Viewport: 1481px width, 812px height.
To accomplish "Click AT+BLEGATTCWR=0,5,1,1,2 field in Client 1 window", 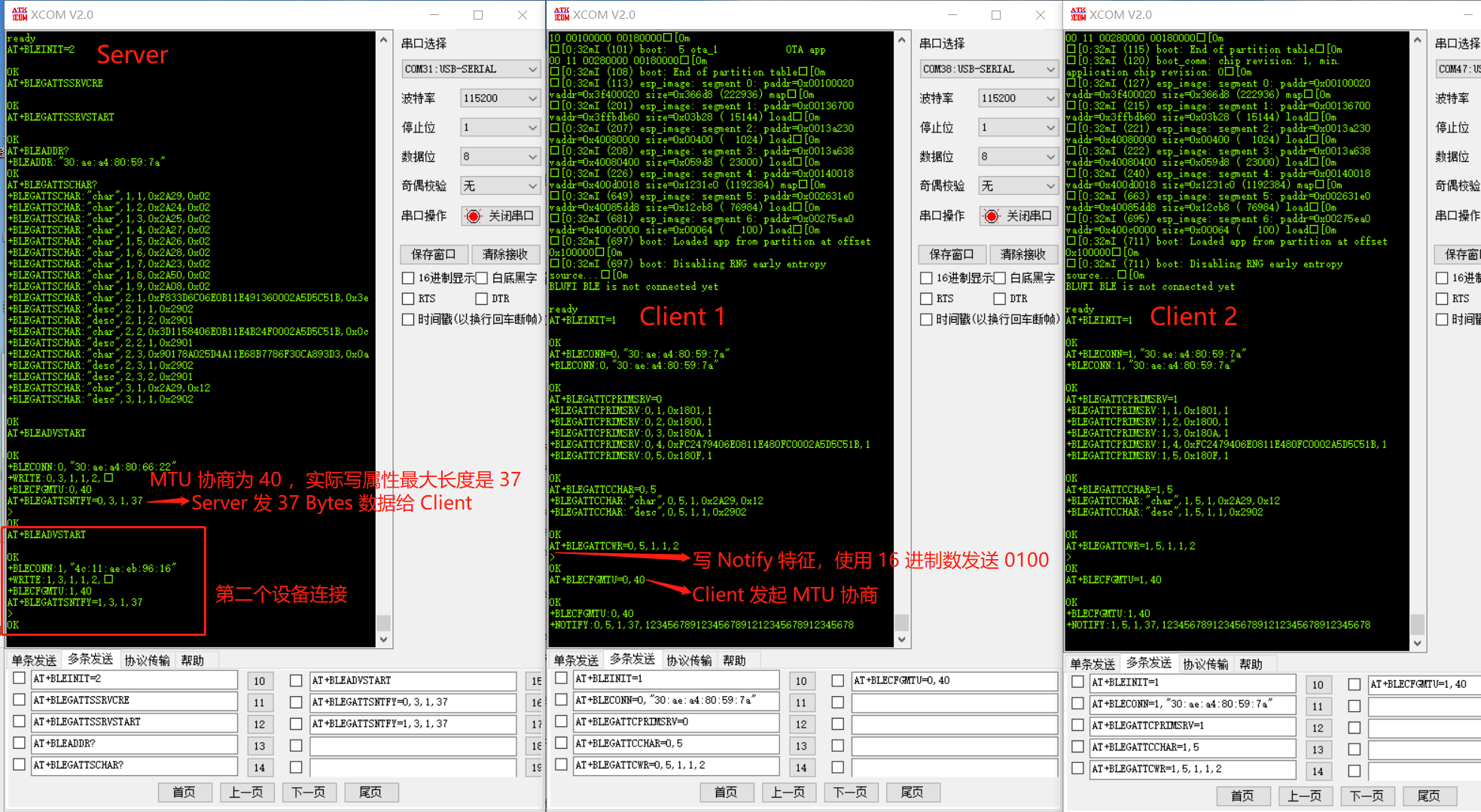I will (x=677, y=765).
